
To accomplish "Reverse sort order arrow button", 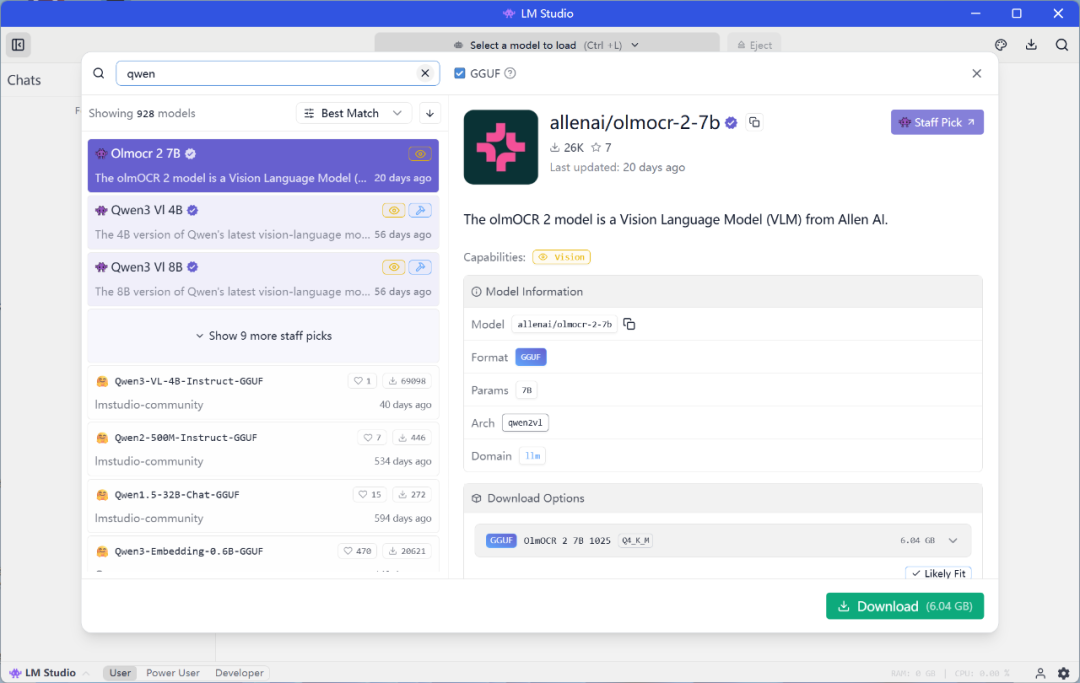I will tap(430, 113).
